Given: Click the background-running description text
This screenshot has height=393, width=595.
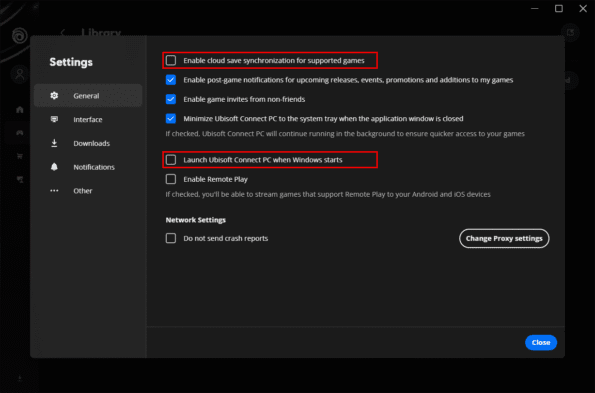Looking at the screenshot, I should tap(345, 134).
